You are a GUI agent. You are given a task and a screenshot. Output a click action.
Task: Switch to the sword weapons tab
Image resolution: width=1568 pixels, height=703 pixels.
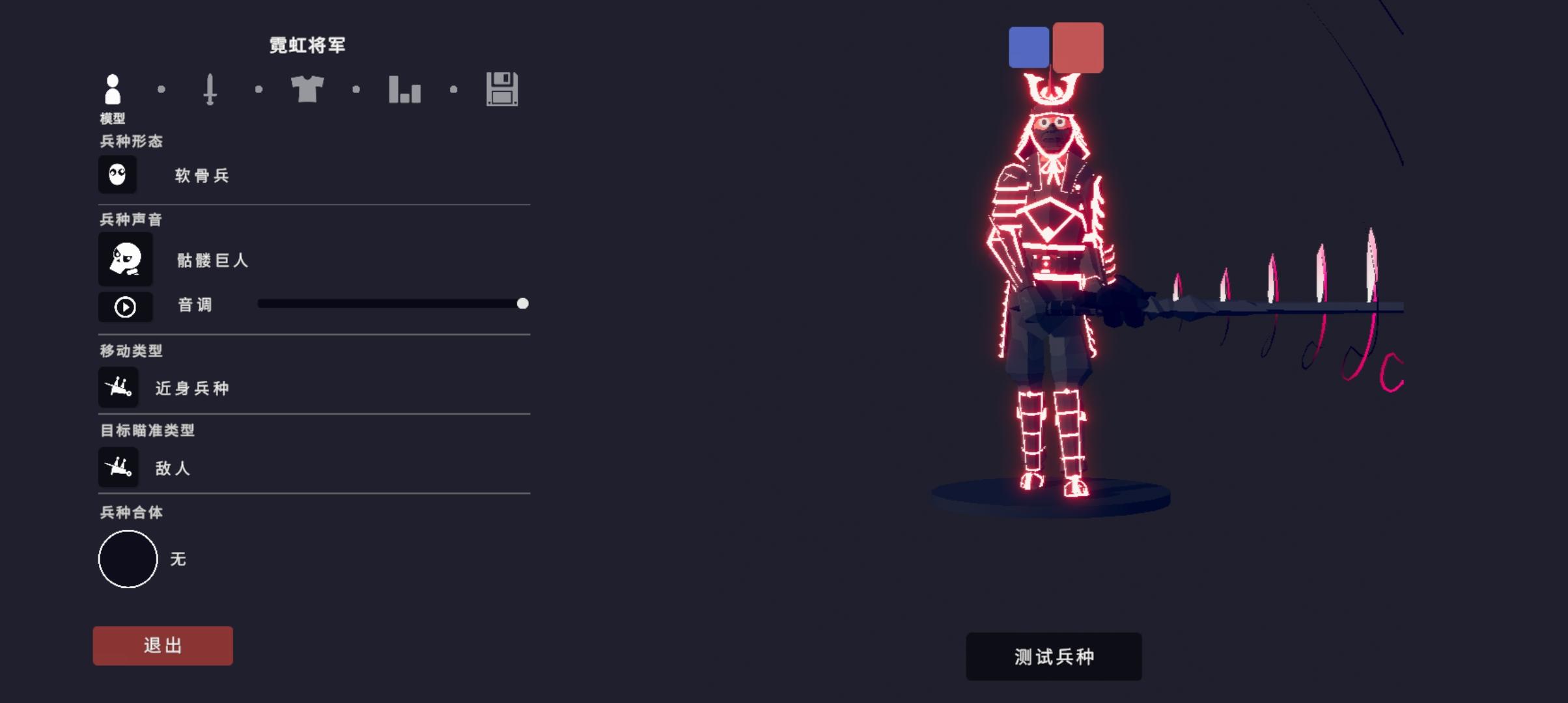tap(210, 89)
